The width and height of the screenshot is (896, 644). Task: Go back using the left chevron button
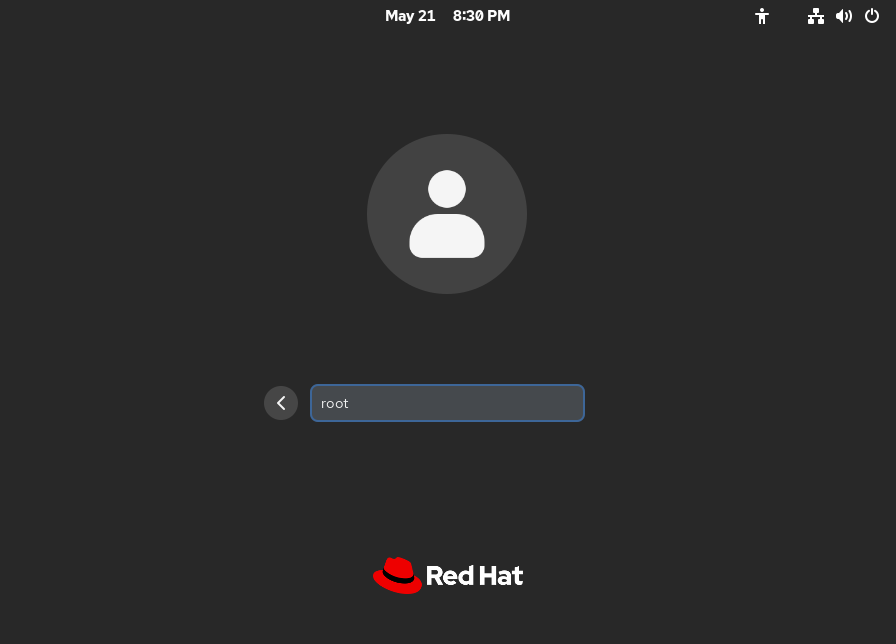281,403
